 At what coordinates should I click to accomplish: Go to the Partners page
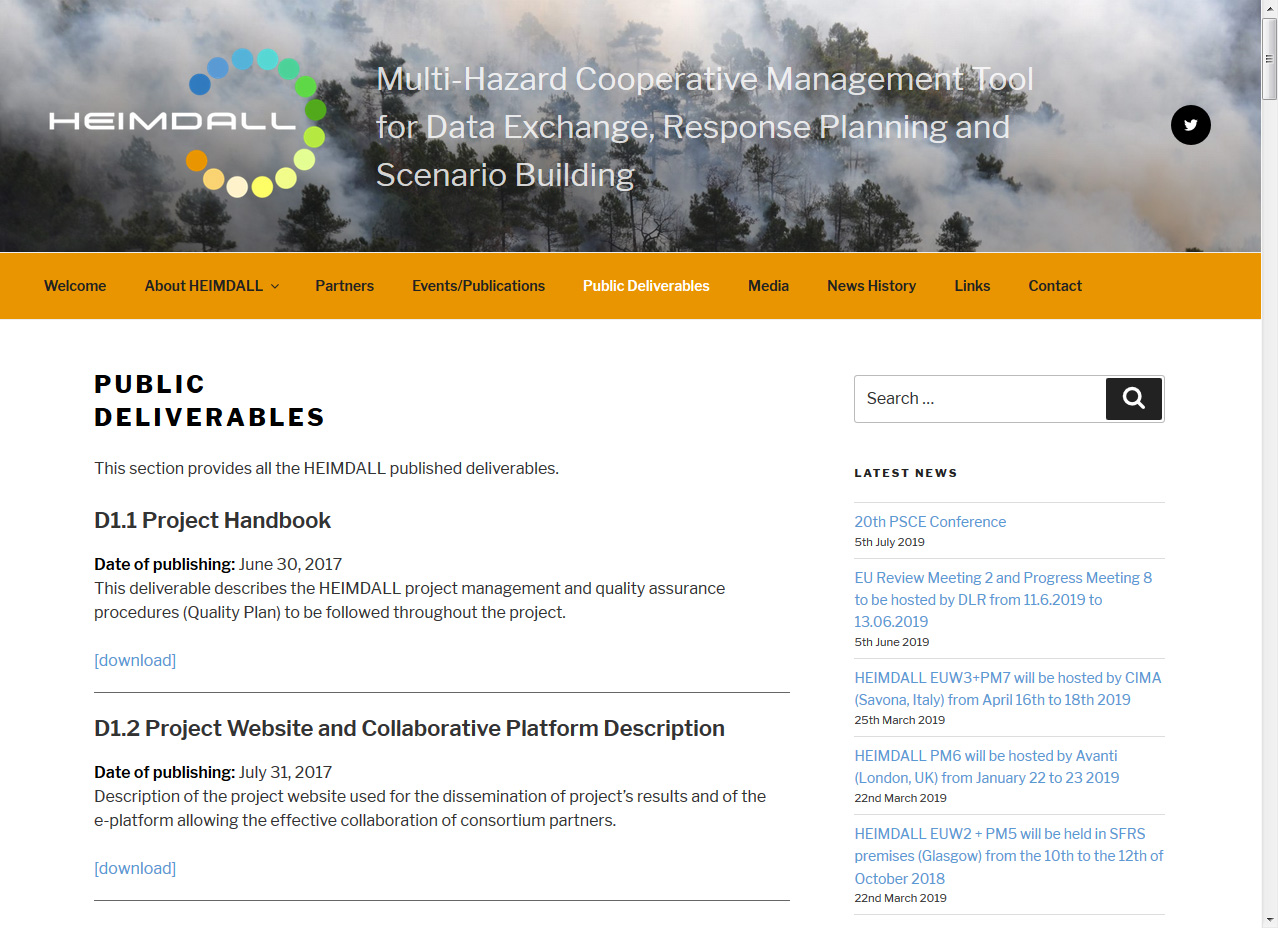[x=344, y=286]
